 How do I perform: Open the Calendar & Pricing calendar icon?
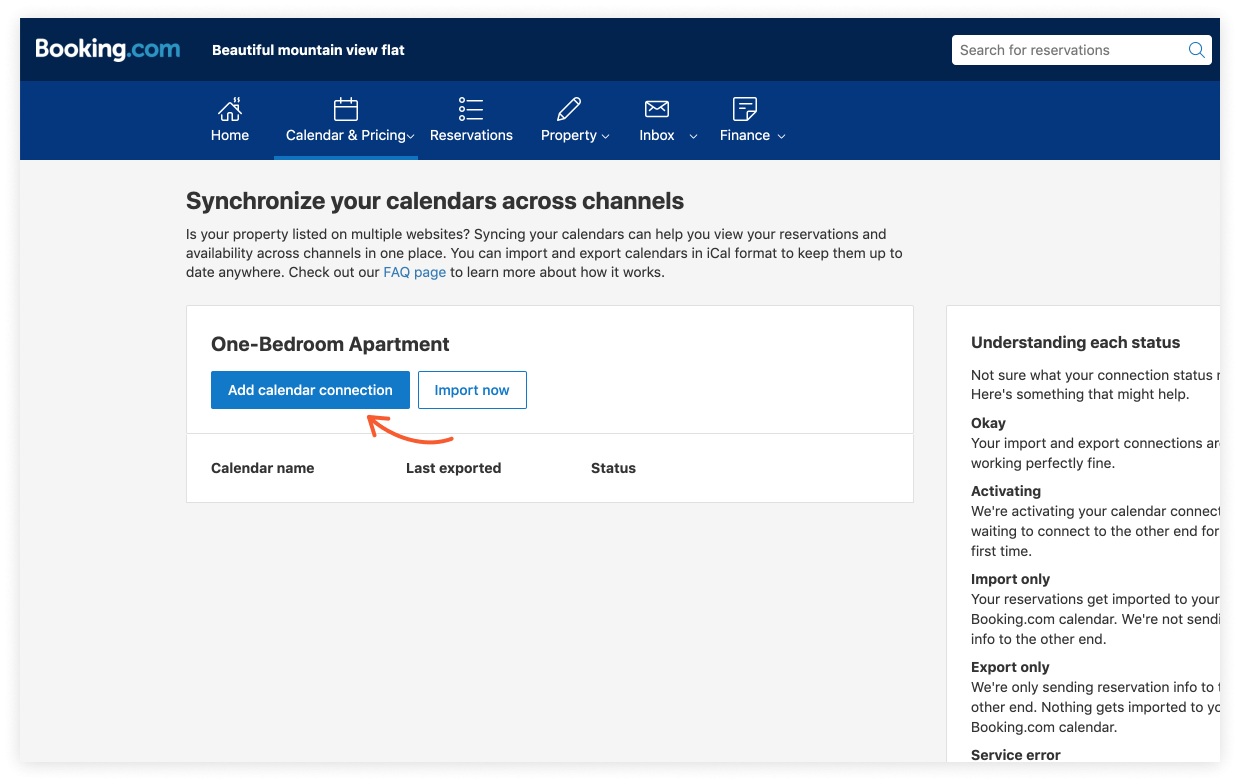click(x=346, y=108)
